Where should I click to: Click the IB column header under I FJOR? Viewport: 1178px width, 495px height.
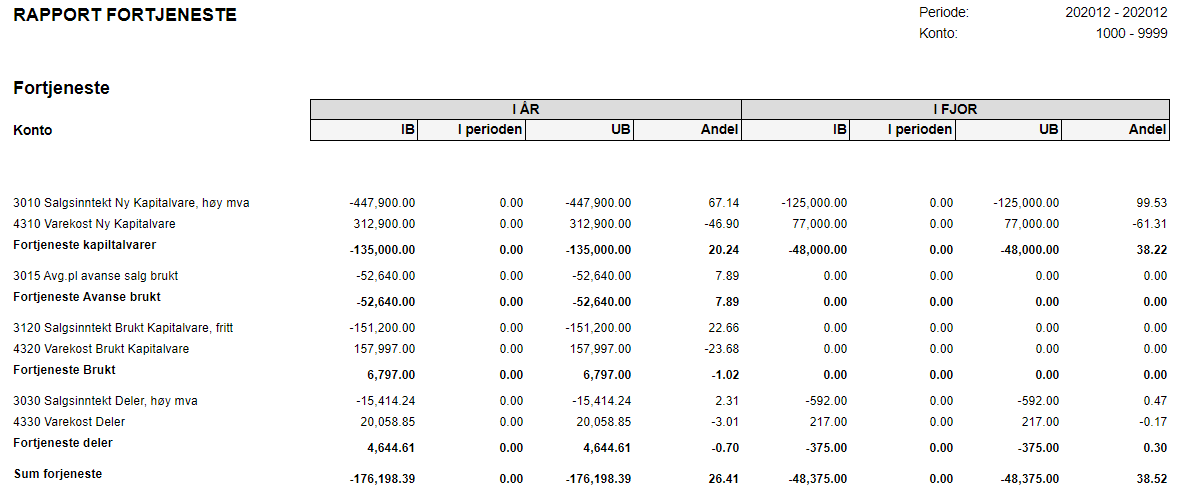796,130
